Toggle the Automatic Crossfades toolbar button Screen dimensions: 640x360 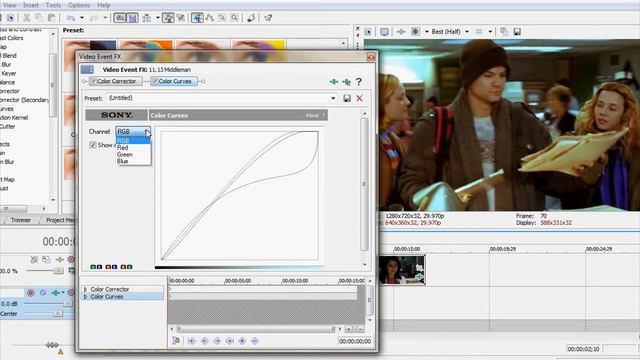133,18
